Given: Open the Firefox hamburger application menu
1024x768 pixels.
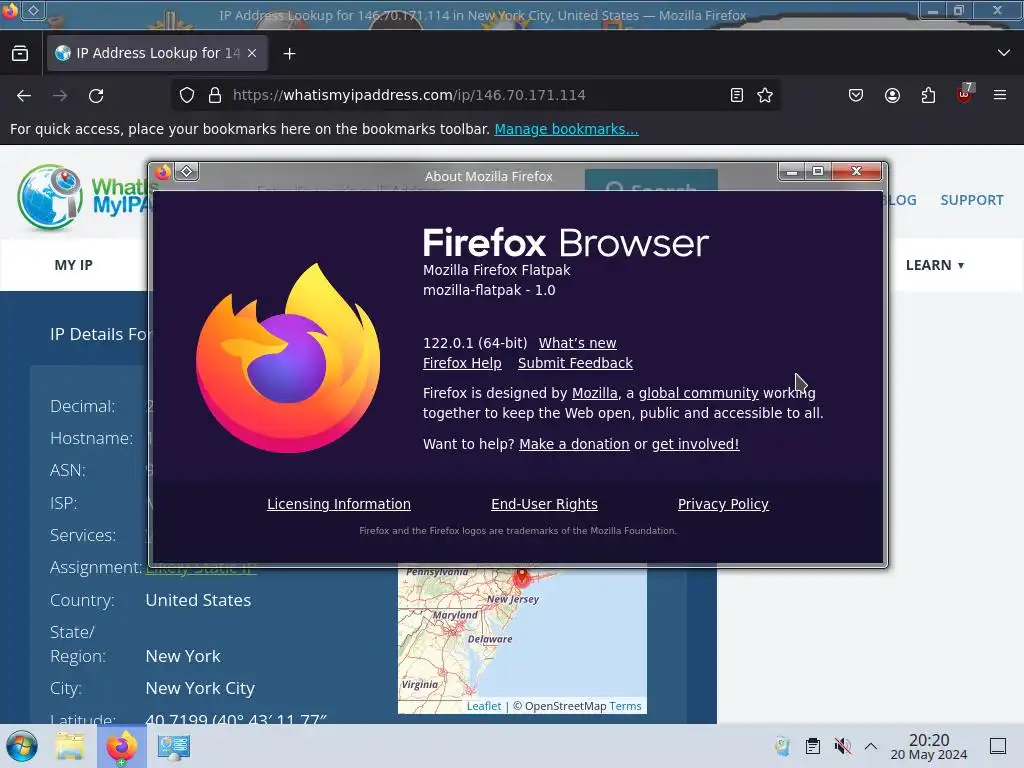Looking at the screenshot, I should (x=1000, y=95).
